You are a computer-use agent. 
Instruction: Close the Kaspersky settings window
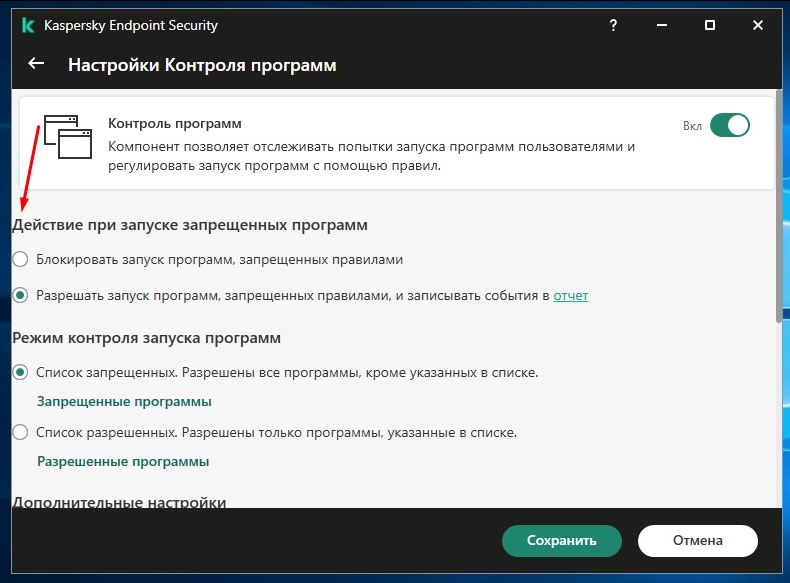[x=759, y=24]
